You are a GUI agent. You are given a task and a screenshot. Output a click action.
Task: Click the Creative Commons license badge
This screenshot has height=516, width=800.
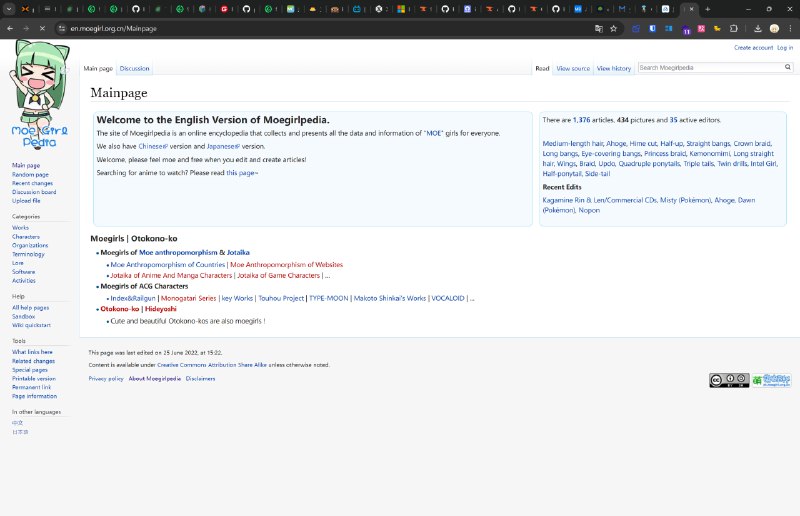pyautogui.click(x=729, y=380)
